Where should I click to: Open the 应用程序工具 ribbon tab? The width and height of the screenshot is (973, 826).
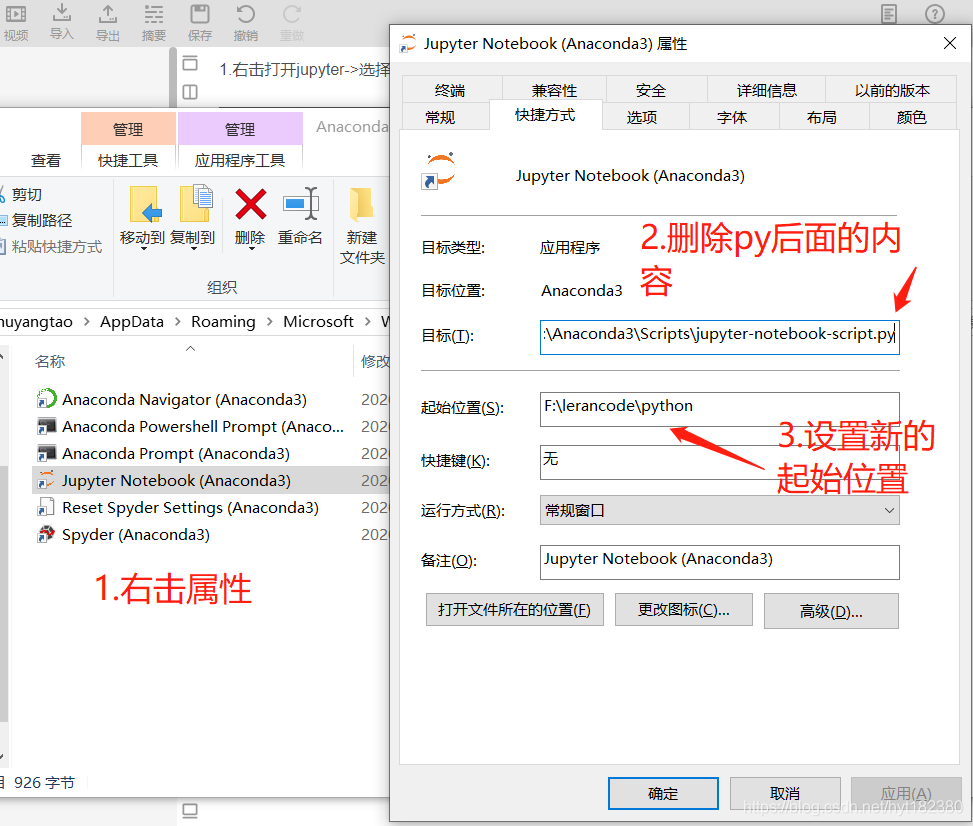coord(240,161)
